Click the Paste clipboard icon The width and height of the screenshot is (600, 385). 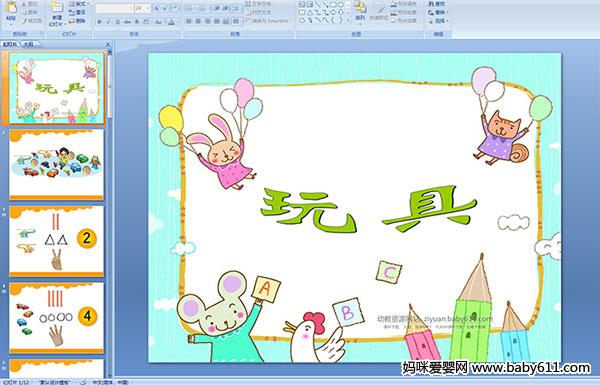click(x=11, y=8)
